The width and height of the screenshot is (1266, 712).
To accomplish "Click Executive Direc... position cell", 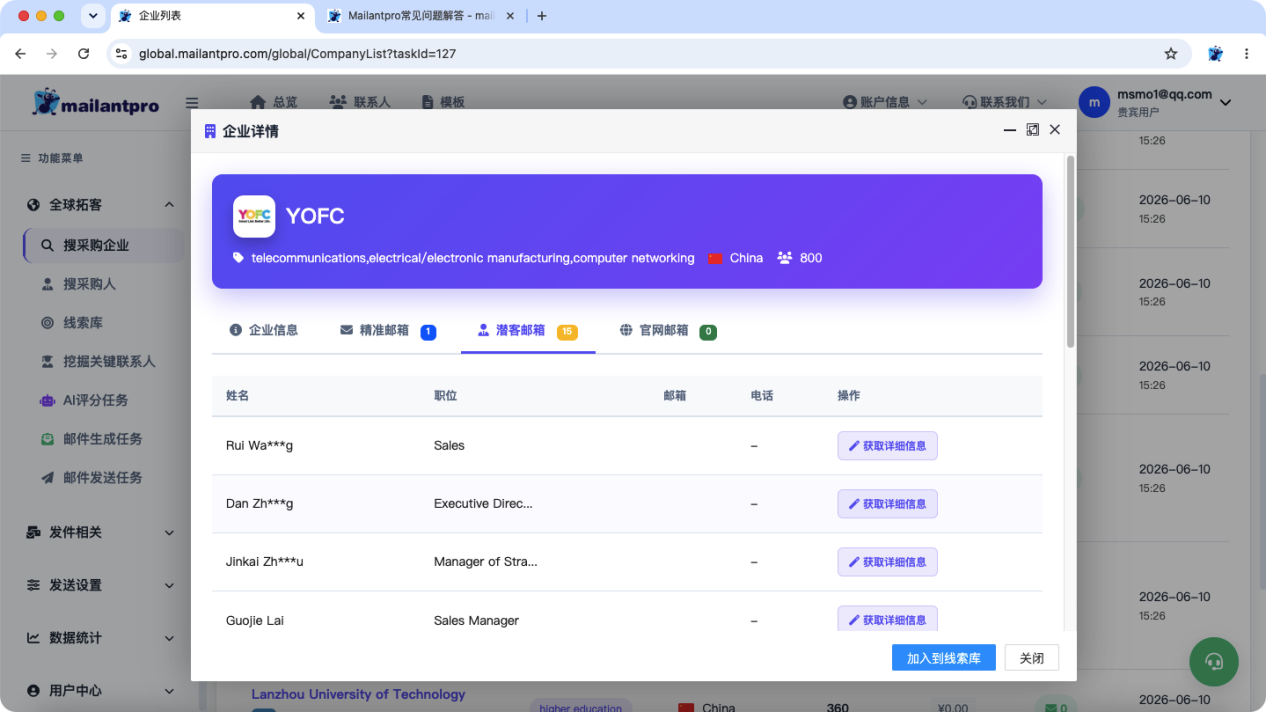I will click(483, 504).
